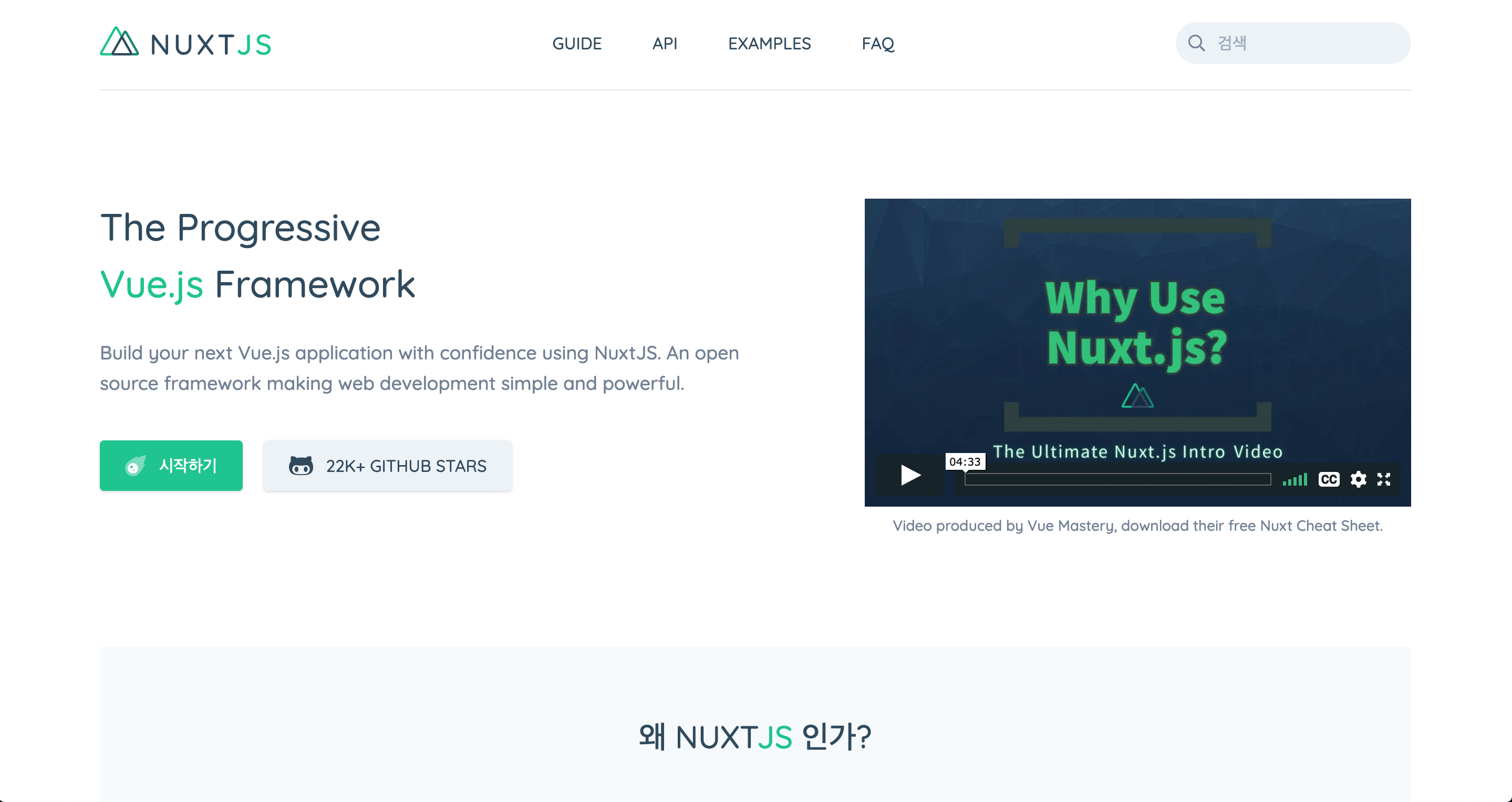Open video settings gear icon
This screenshot has height=802, width=1512.
click(1358, 480)
